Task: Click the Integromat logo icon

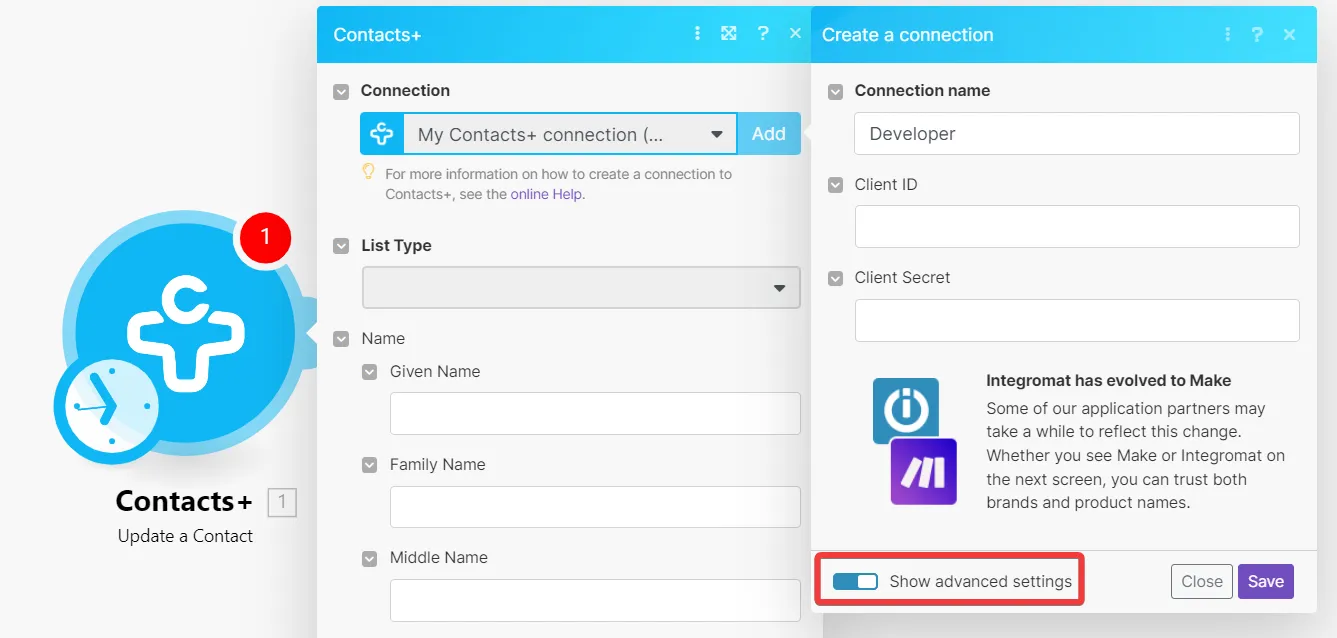Action: (905, 409)
